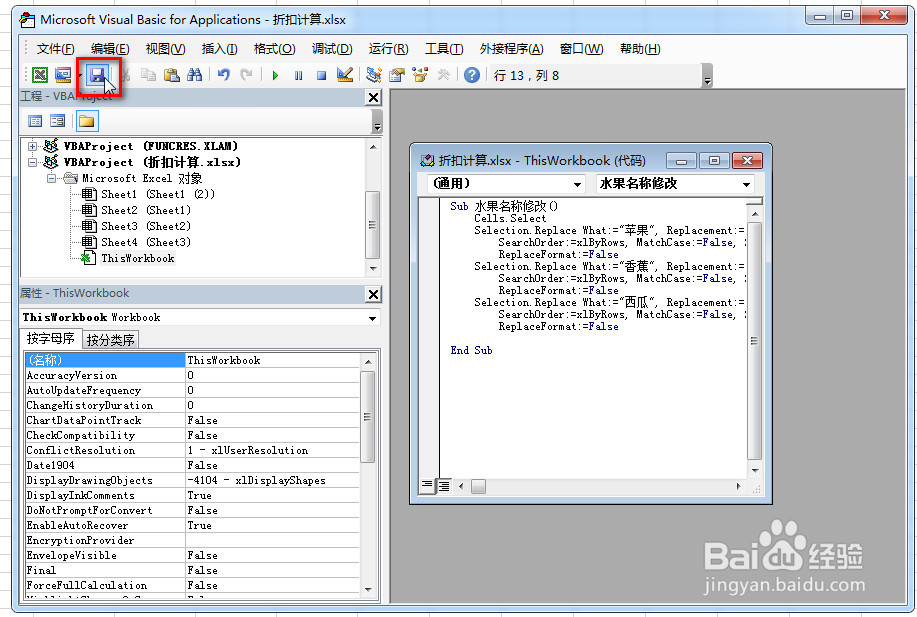This screenshot has height=617, width=917.
Task: Stop execution with the Reset square icon
Action: click(x=321, y=75)
